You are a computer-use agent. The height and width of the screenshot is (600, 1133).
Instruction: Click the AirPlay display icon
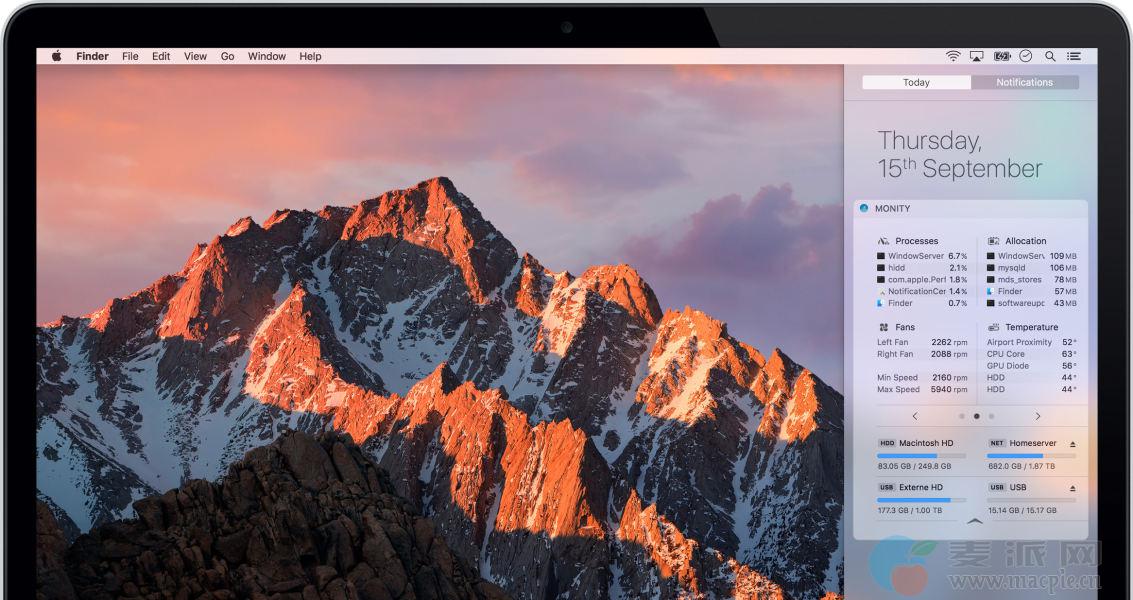point(977,56)
